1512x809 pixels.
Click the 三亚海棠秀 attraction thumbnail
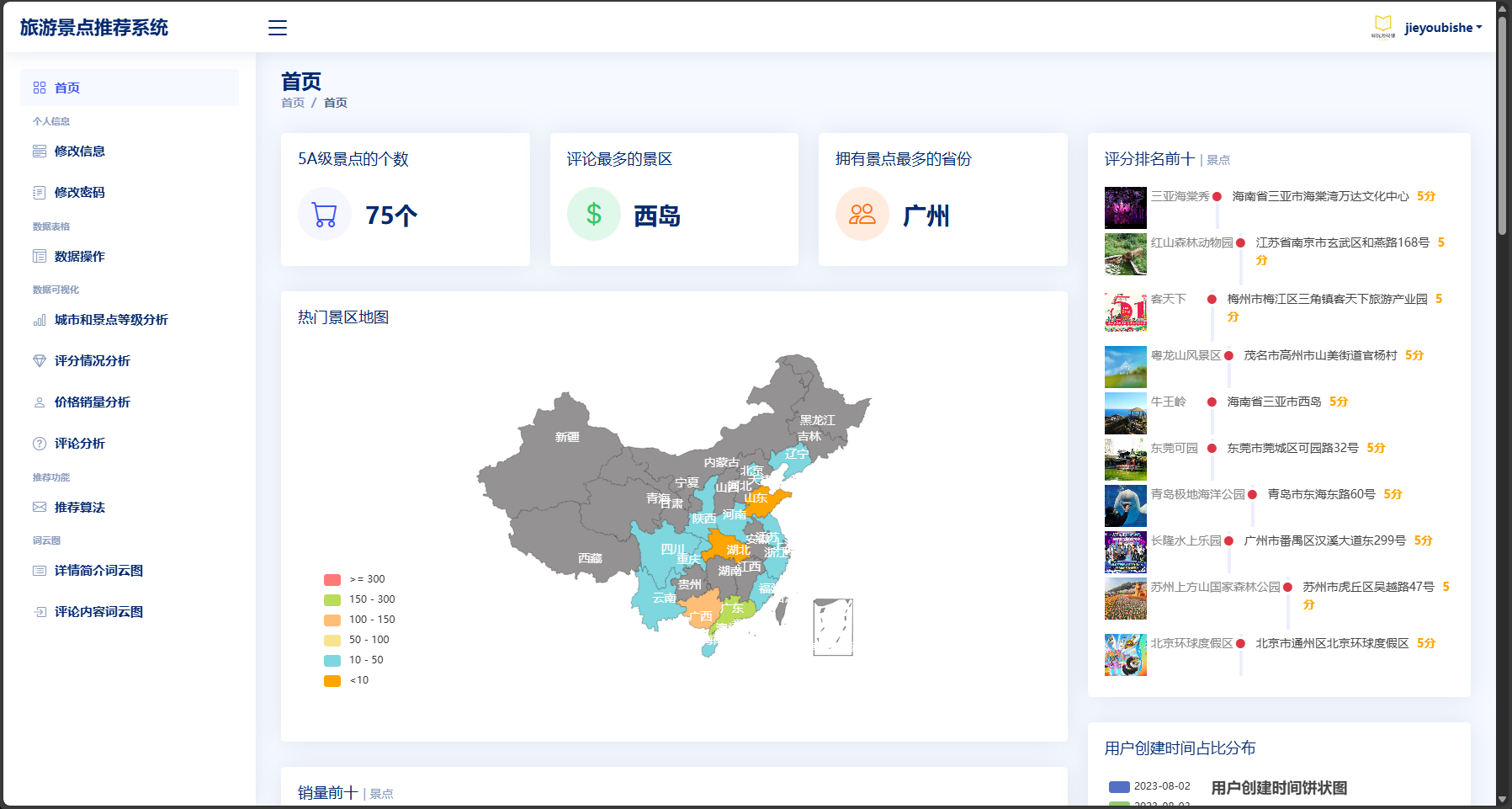[1126, 208]
